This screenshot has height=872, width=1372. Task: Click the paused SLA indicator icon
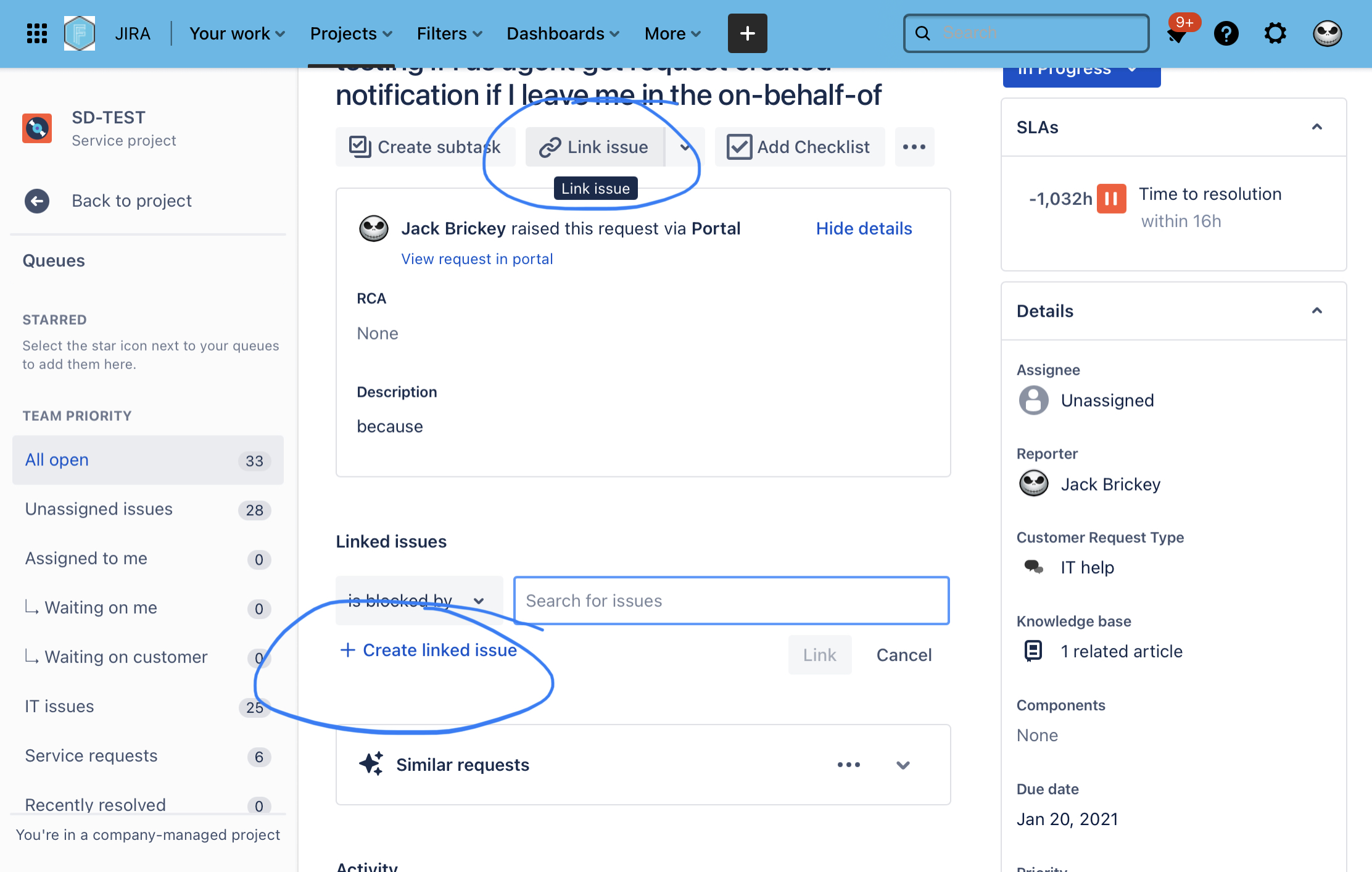tap(1111, 199)
